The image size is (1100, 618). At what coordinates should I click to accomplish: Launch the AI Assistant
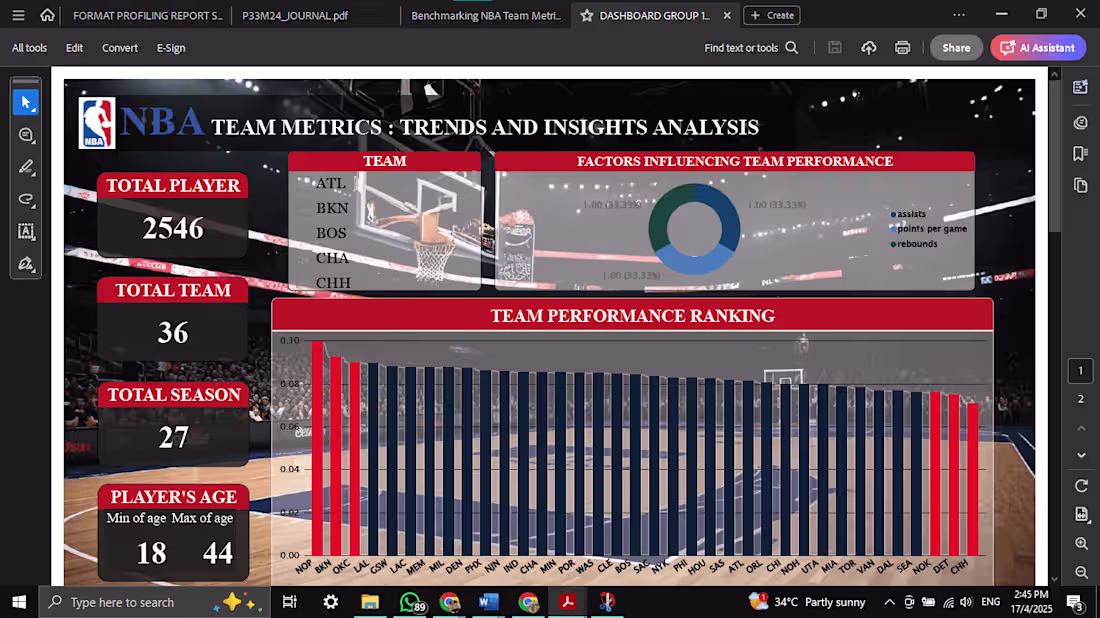tap(1038, 47)
